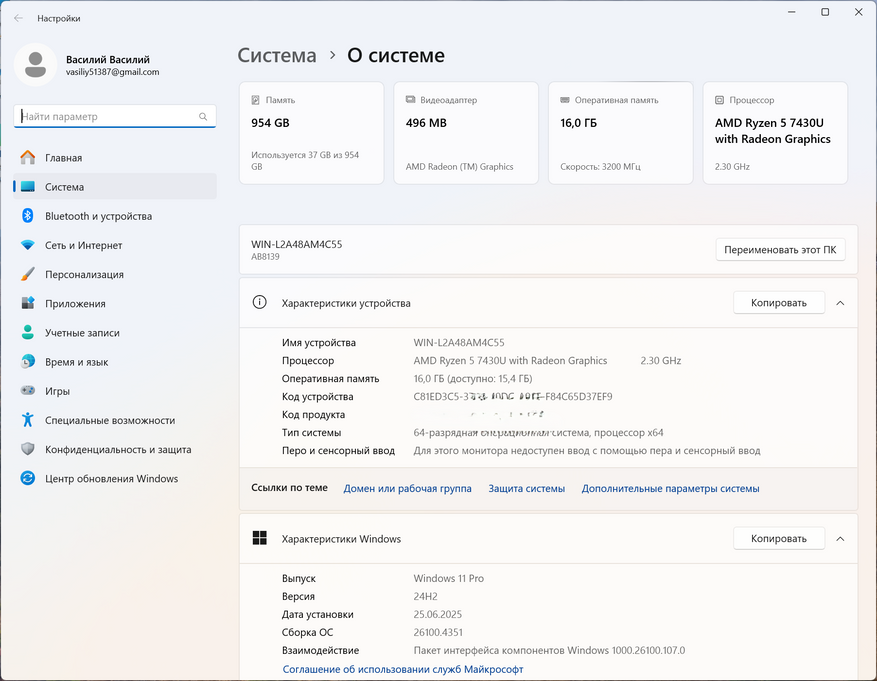Viewport: 877px width, 681px height.
Task: Open Bluetooth и устройства section
Action: click(x=98, y=216)
